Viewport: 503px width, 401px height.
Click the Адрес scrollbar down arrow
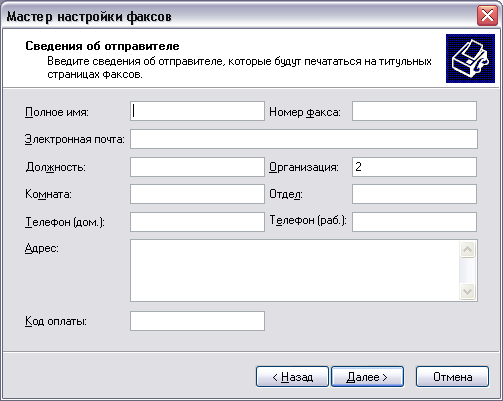pyautogui.click(x=467, y=292)
